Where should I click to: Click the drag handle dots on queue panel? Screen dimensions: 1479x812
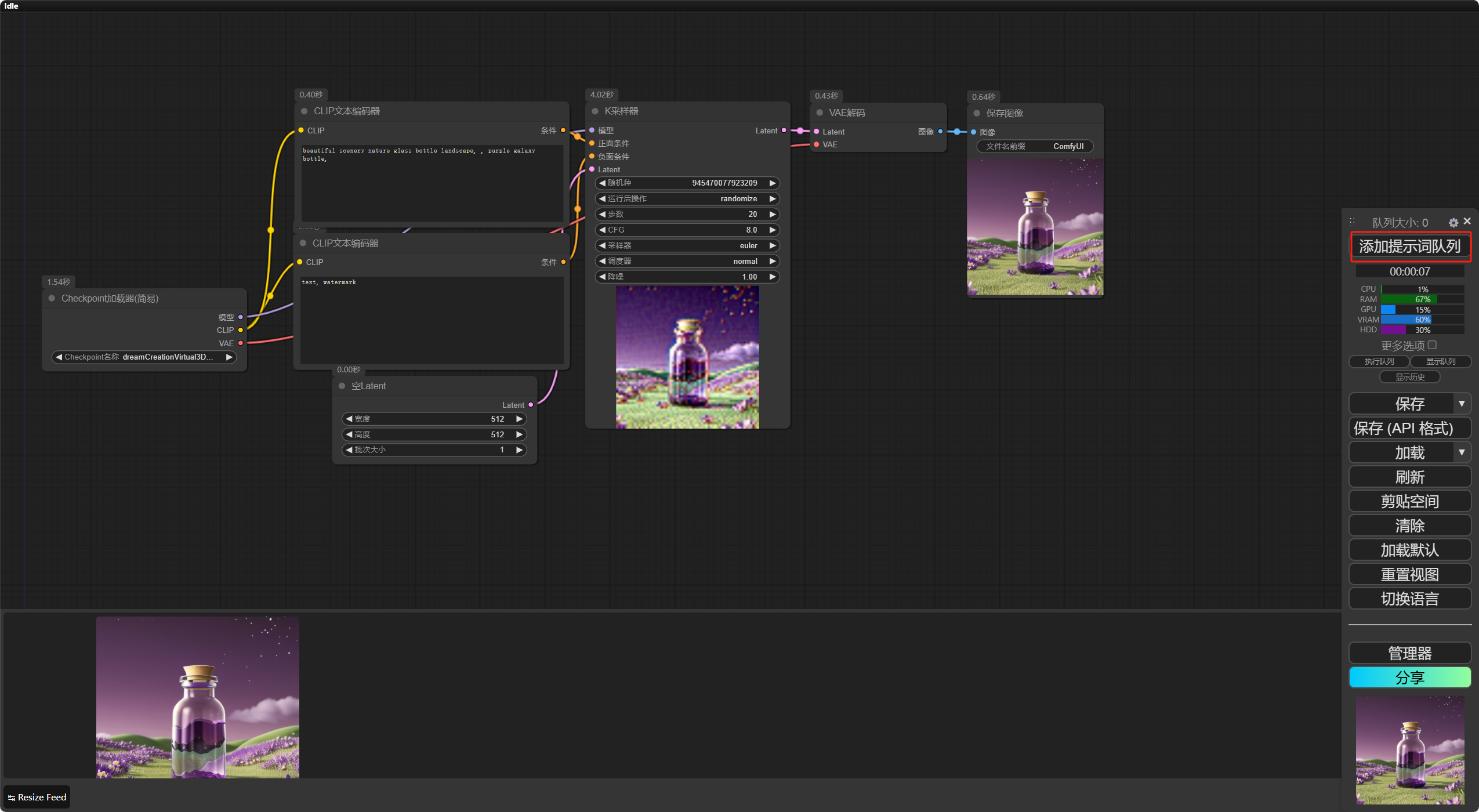coord(1352,222)
